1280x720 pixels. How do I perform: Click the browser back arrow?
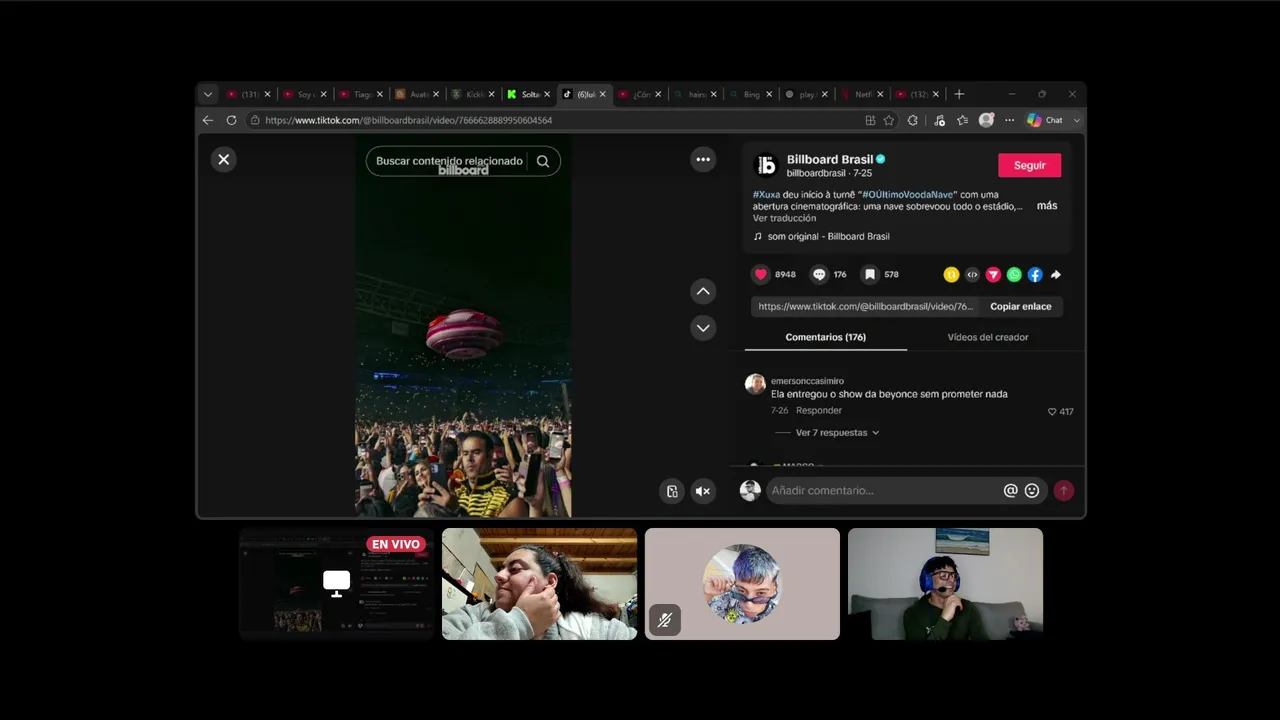208,120
